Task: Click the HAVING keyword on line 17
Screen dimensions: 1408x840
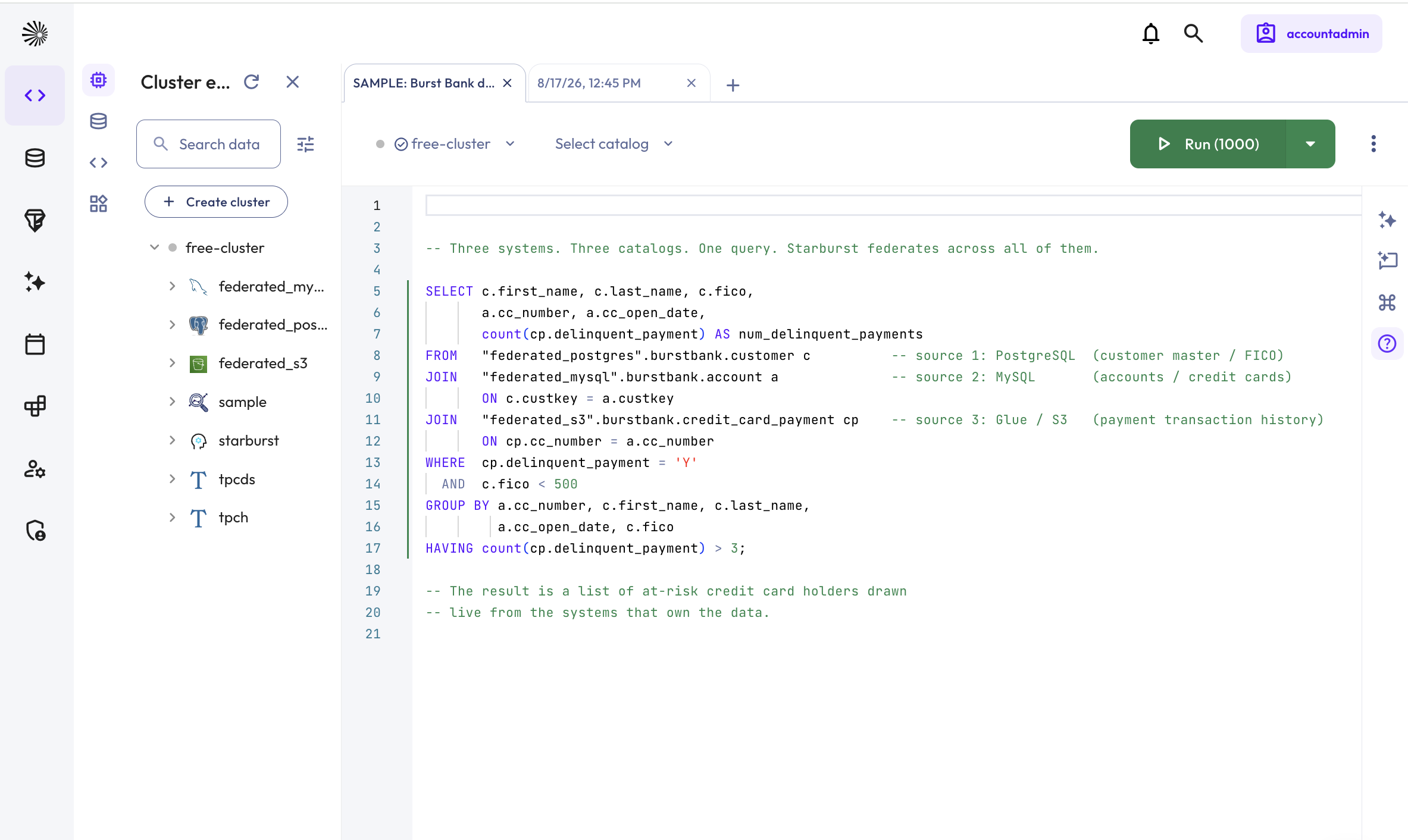Action: point(449,548)
